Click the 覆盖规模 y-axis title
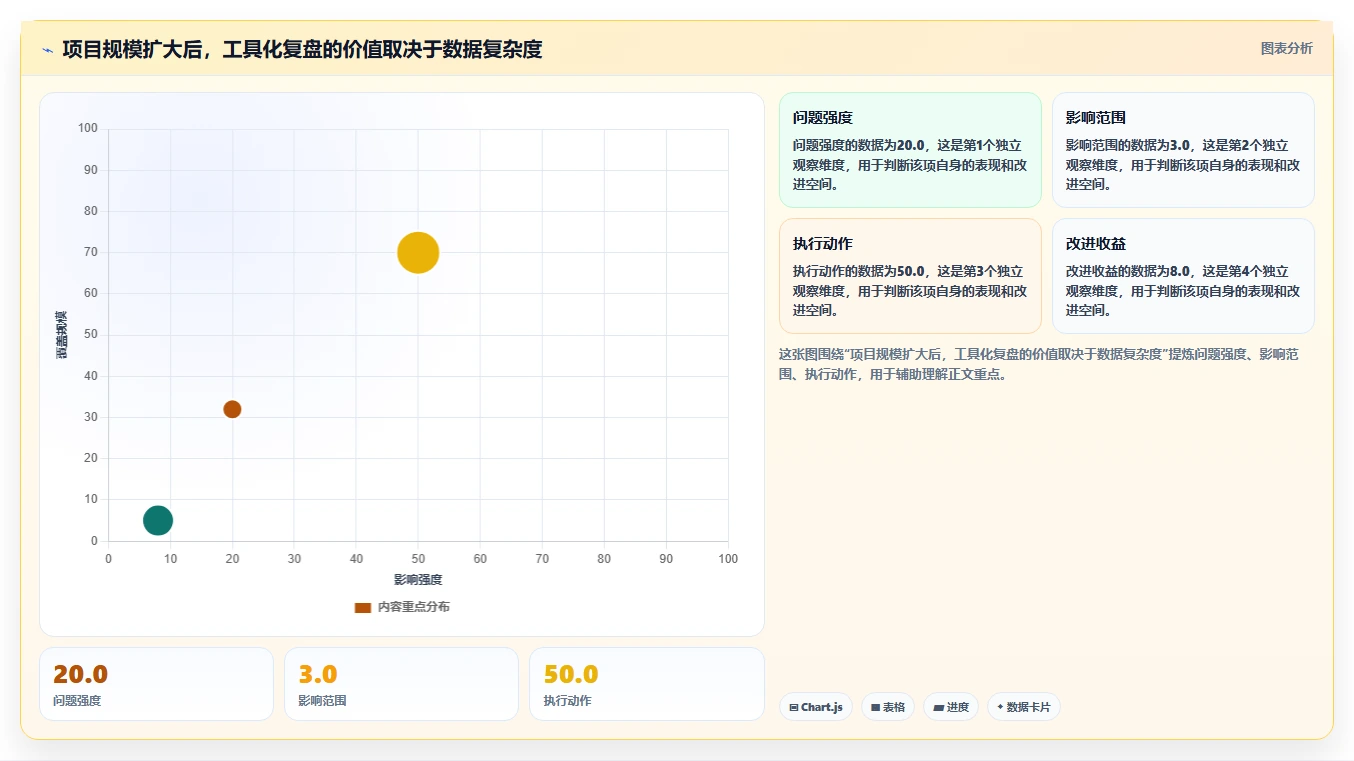The image size is (1354, 761). click(61, 335)
